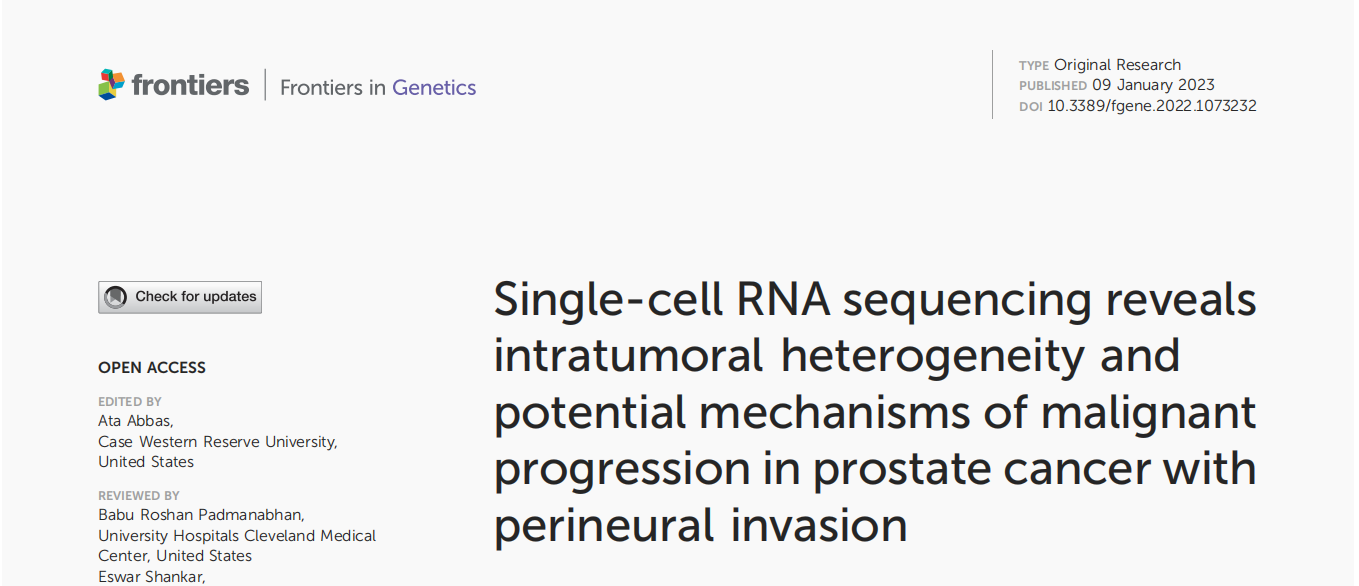The width and height of the screenshot is (1359, 586).
Task: Click editor name Ata Abbas
Action: [135, 421]
